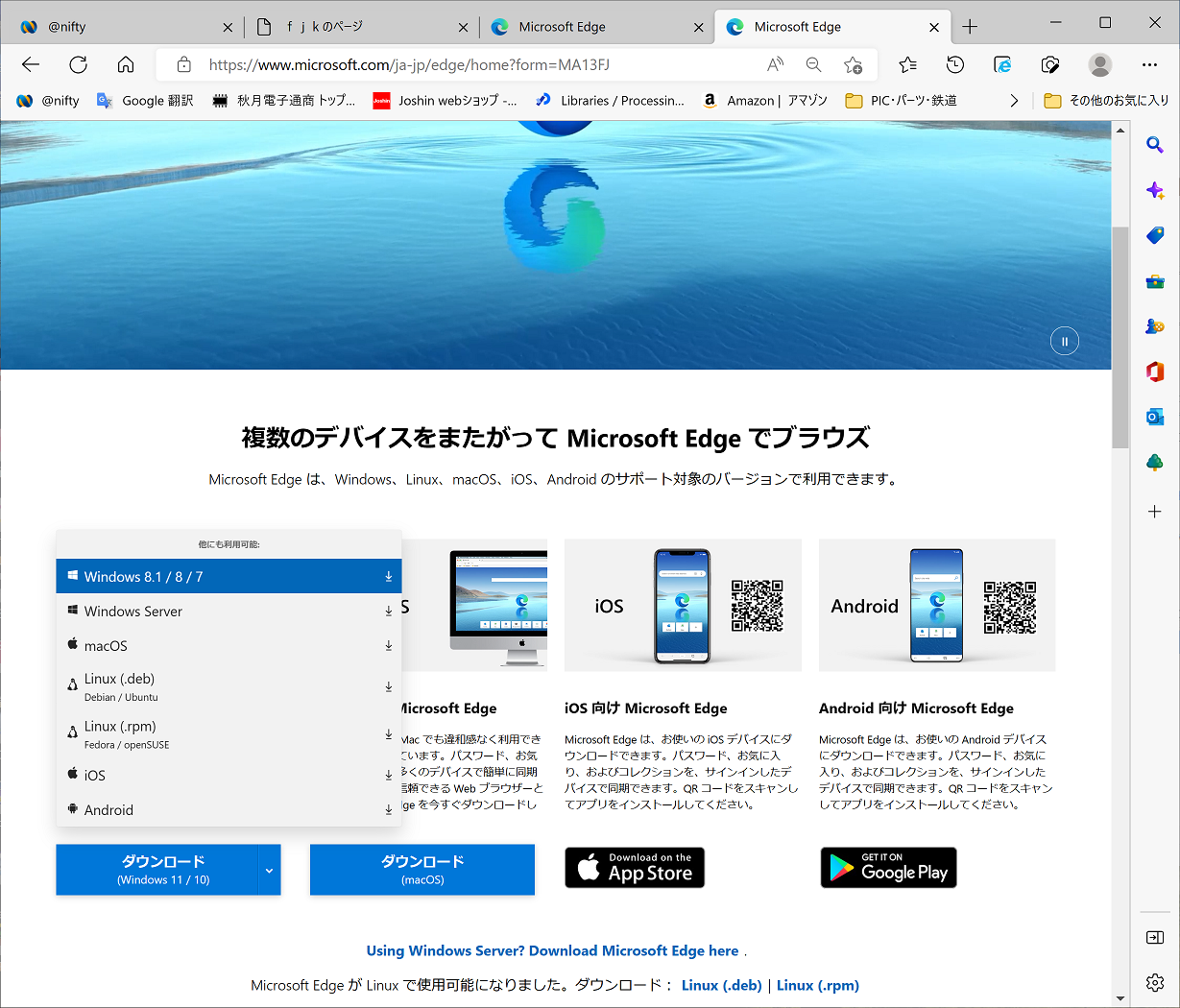Add a sidebar app with the plus icon
The image size is (1180, 1008).
[x=1155, y=512]
